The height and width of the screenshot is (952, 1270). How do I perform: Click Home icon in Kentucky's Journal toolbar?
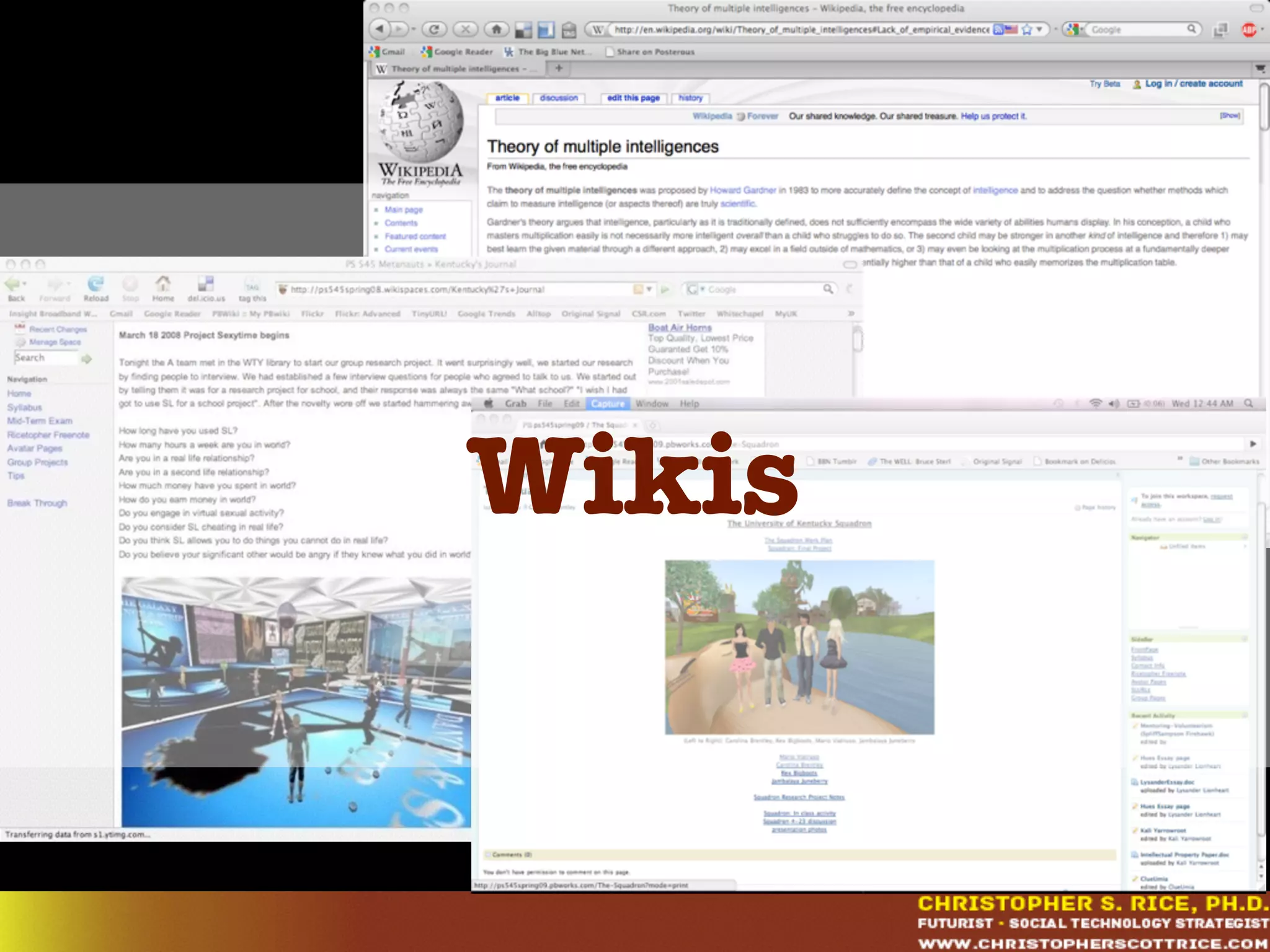click(163, 284)
